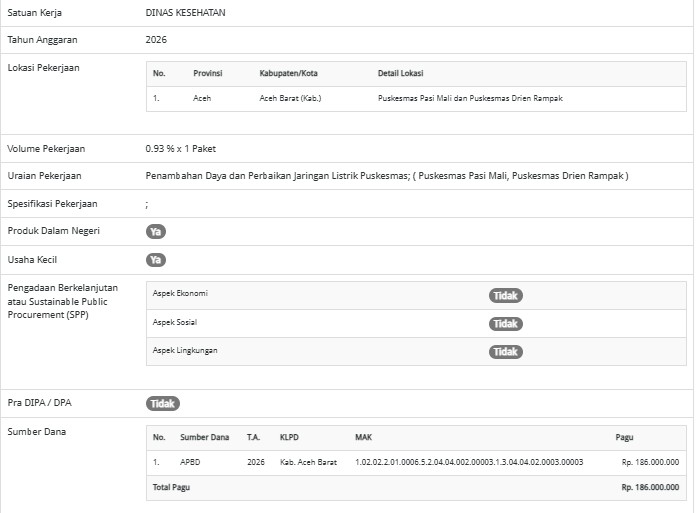The width and height of the screenshot is (696, 513).
Task: Select the Aceh Barat (Kab.) cell
Action: point(290,99)
